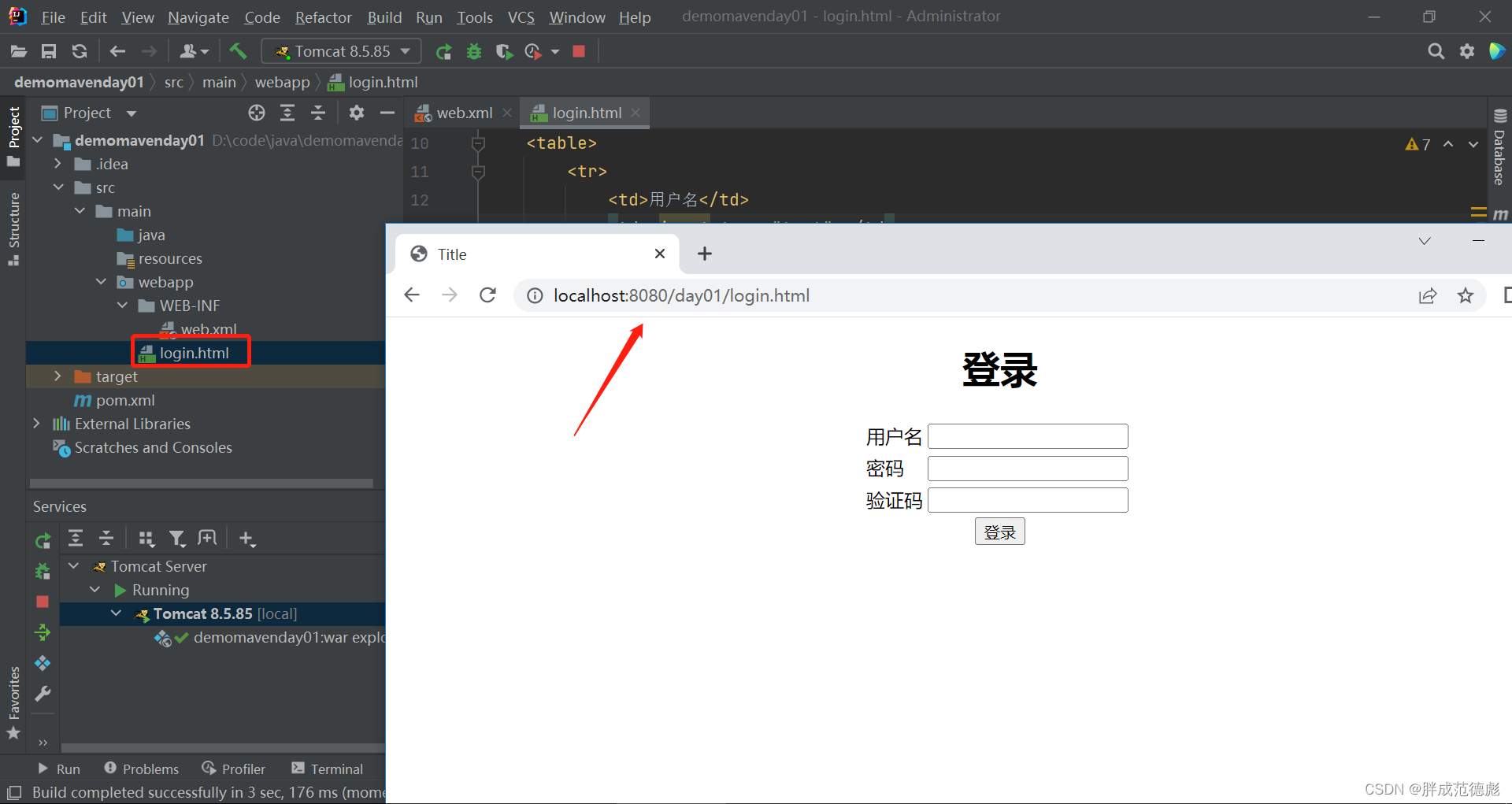Click the rerun icon in the Services panel

coord(43,539)
